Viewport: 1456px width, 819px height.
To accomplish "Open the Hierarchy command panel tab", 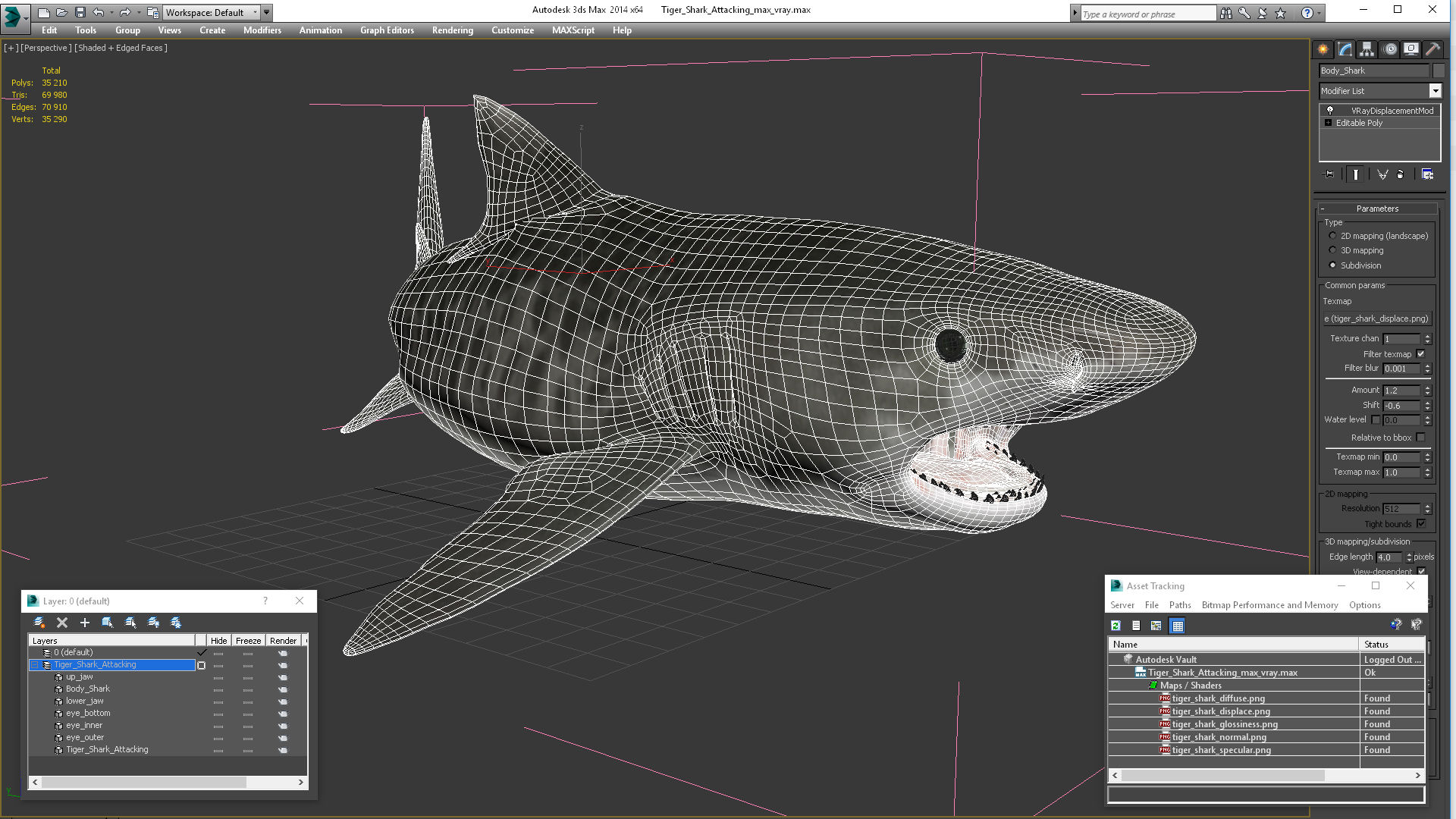I will click(x=1367, y=49).
